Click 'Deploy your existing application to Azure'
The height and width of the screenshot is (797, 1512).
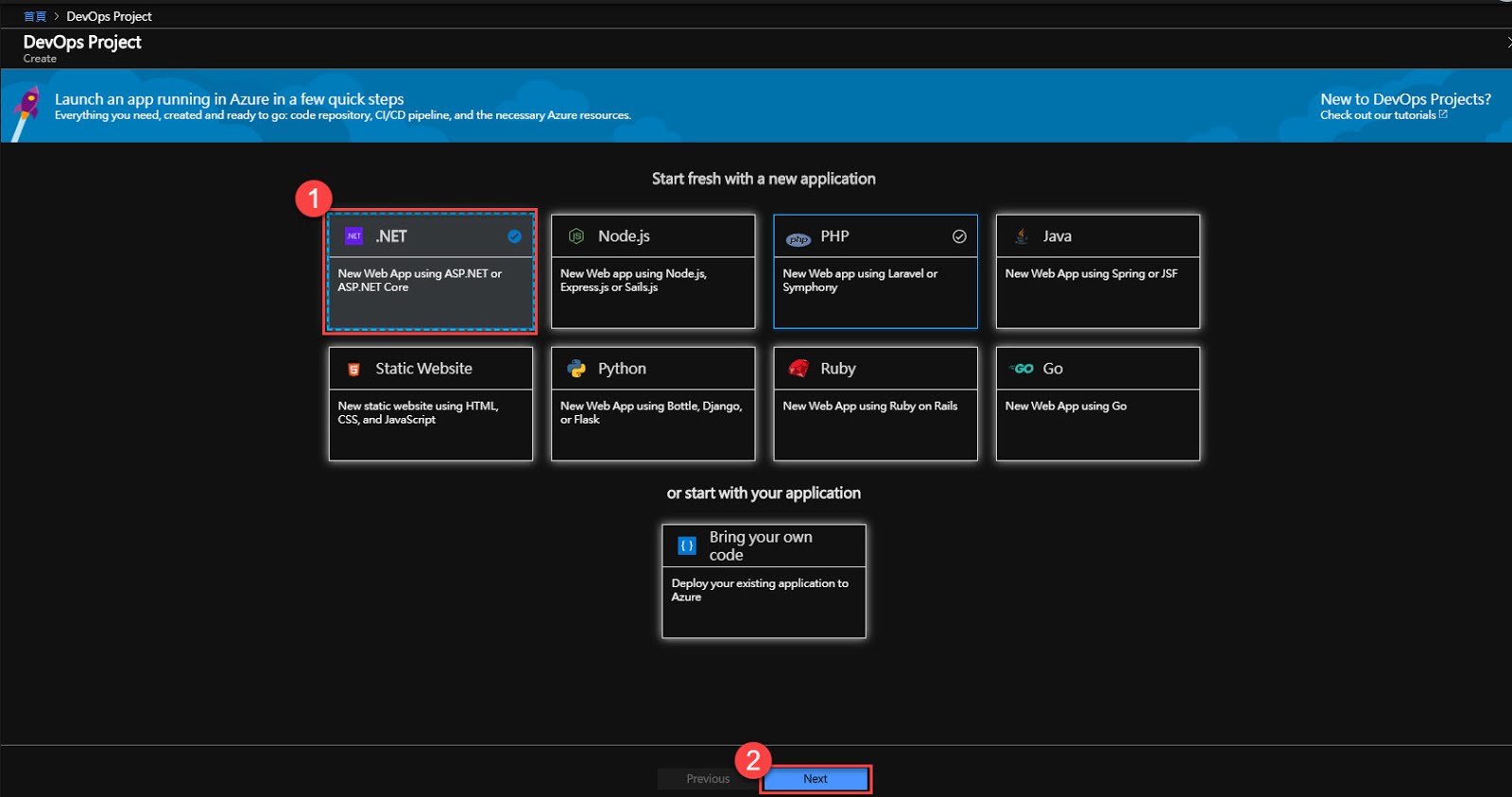click(760, 590)
